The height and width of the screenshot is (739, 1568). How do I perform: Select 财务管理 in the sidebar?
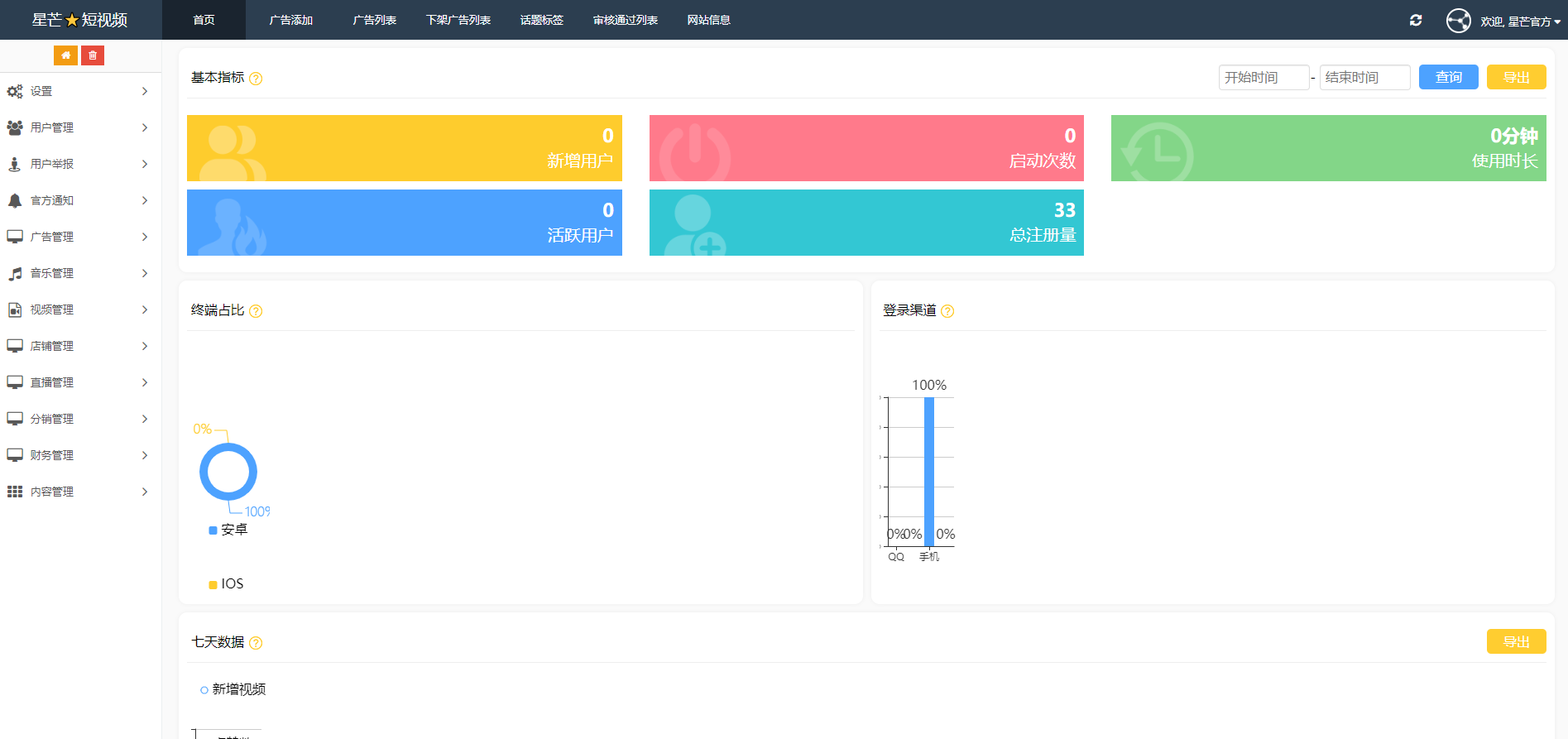click(80, 455)
